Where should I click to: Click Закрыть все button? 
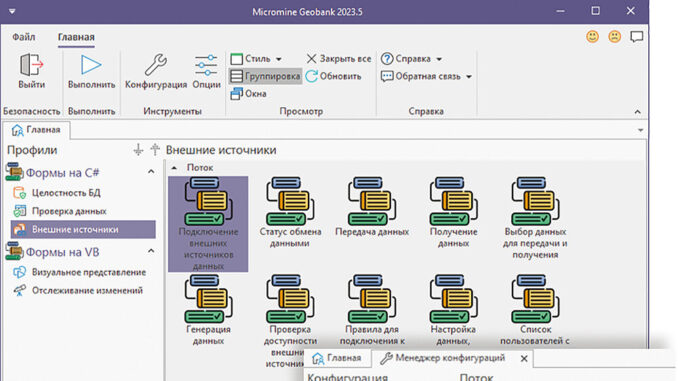339,58
